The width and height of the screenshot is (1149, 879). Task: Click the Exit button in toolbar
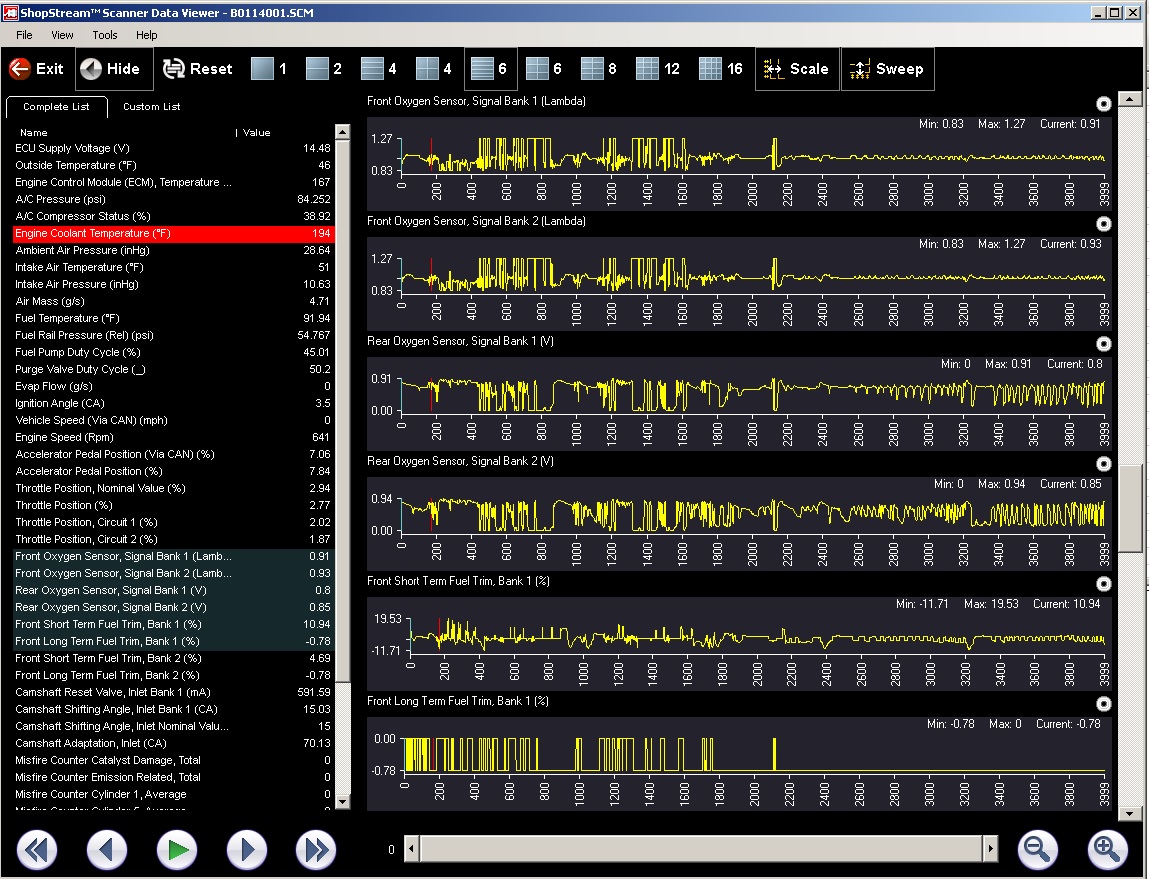pyautogui.click(x=36, y=69)
